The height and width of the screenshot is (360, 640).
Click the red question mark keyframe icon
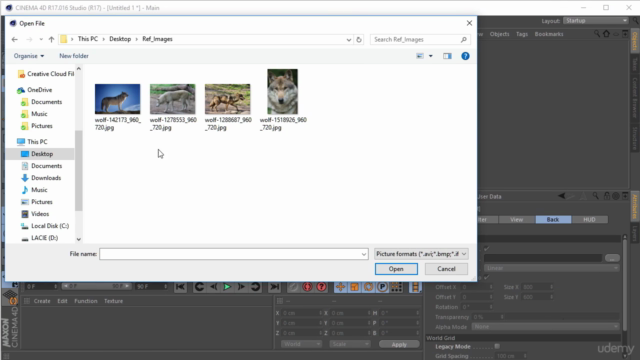322,287
